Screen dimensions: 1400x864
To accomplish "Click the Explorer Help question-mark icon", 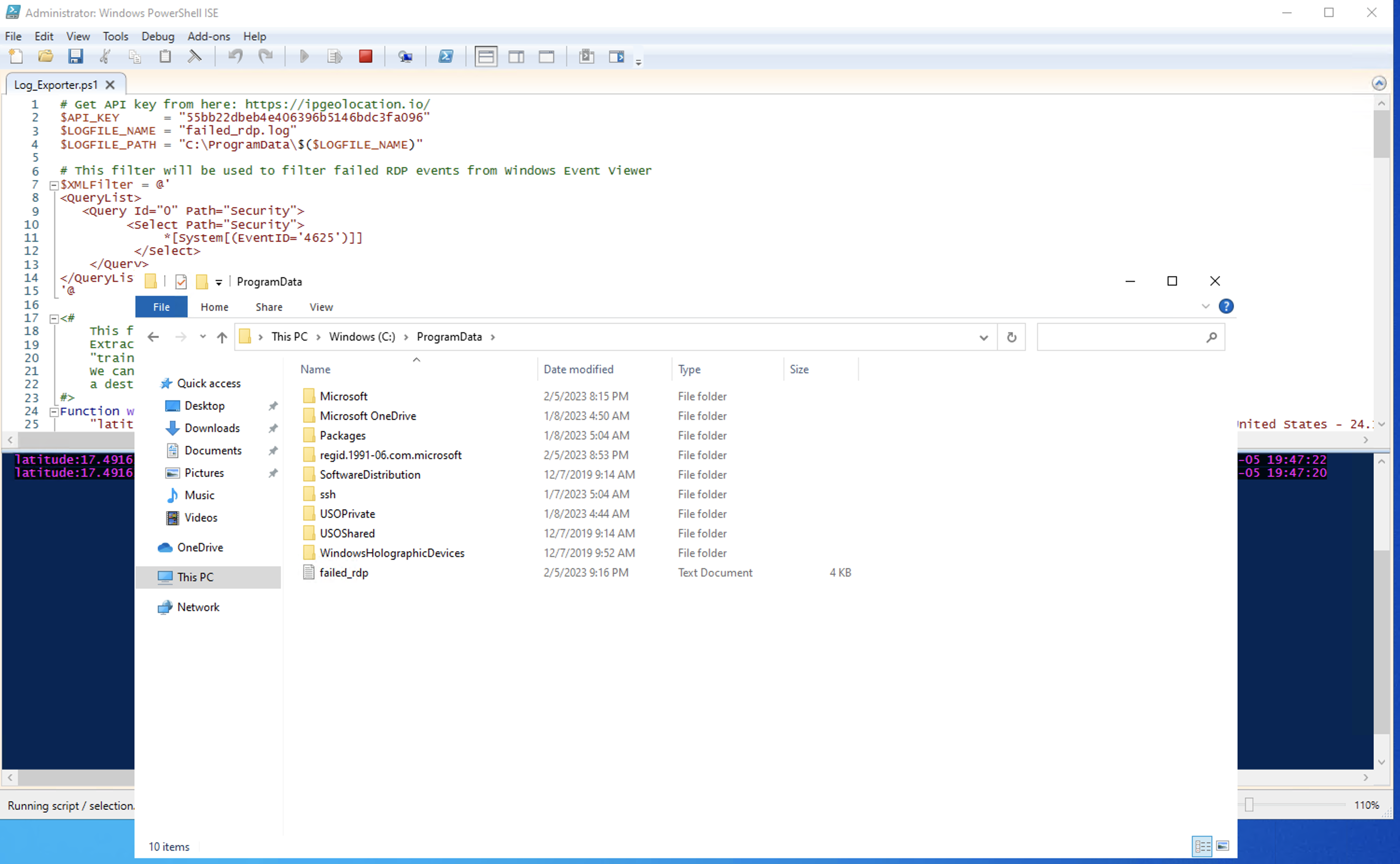I will [x=1226, y=307].
